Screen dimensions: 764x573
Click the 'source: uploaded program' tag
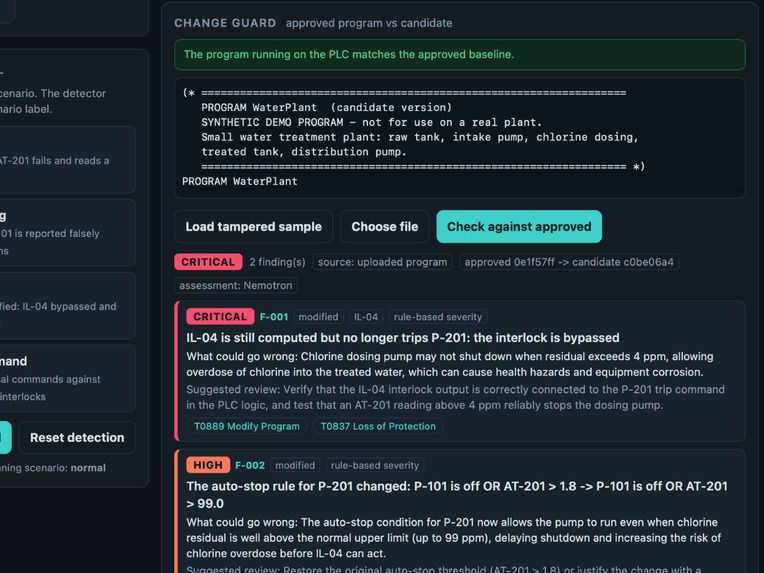pyautogui.click(x=382, y=262)
